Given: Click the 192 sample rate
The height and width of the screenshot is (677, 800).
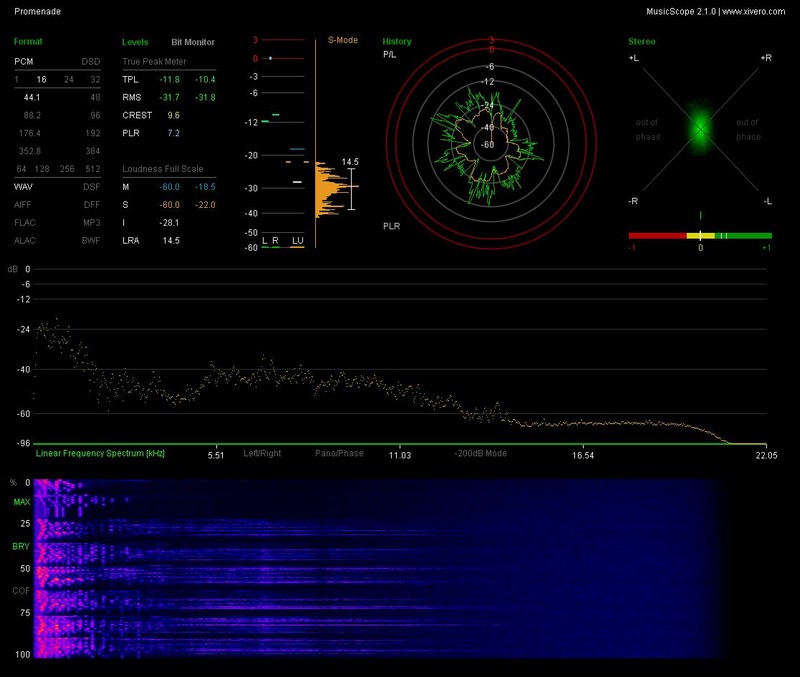Looking at the screenshot, I should tap(93, 133).
